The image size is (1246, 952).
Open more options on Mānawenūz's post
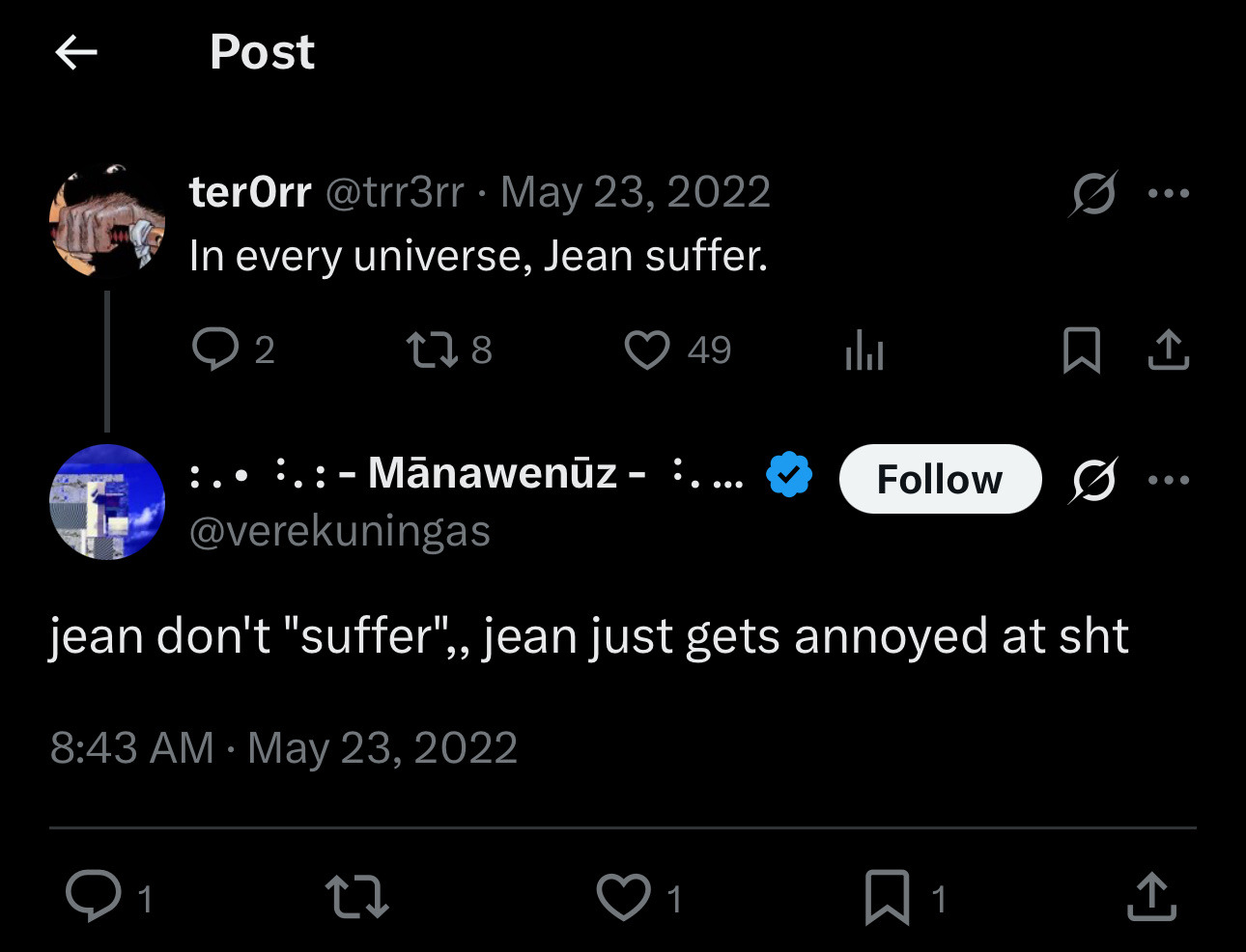(x=1169, y=479)
